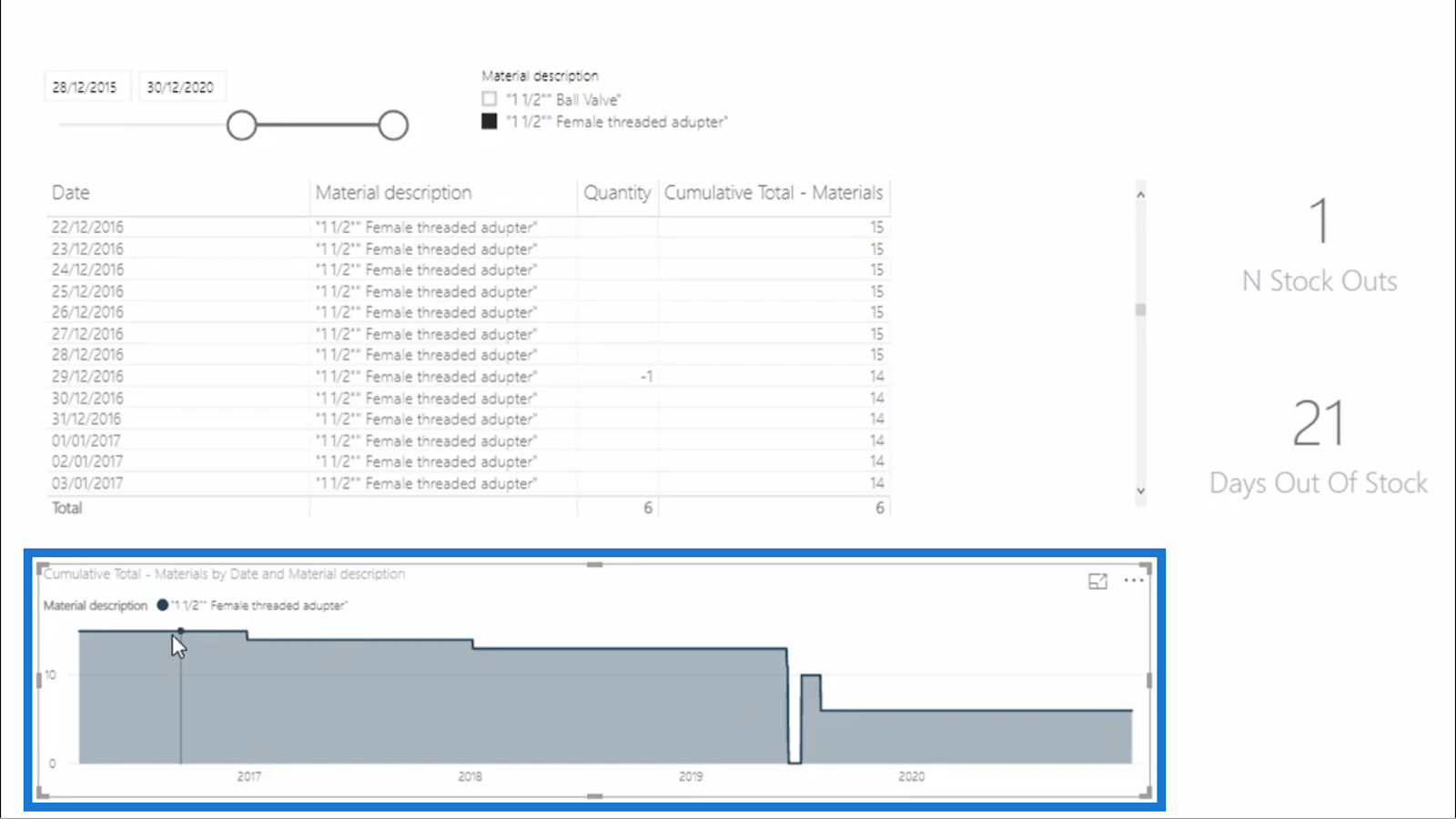Edit the end date field 30/12/2020
Viewport: 1456px width, 819px height.
point(182,87)
